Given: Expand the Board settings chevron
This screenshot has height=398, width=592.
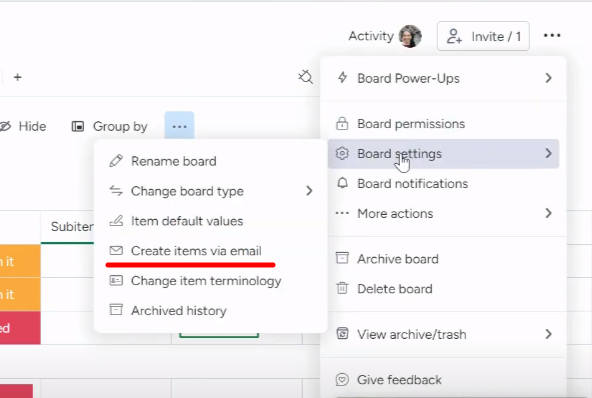Looking at the screenshot, I should (548, 153).
